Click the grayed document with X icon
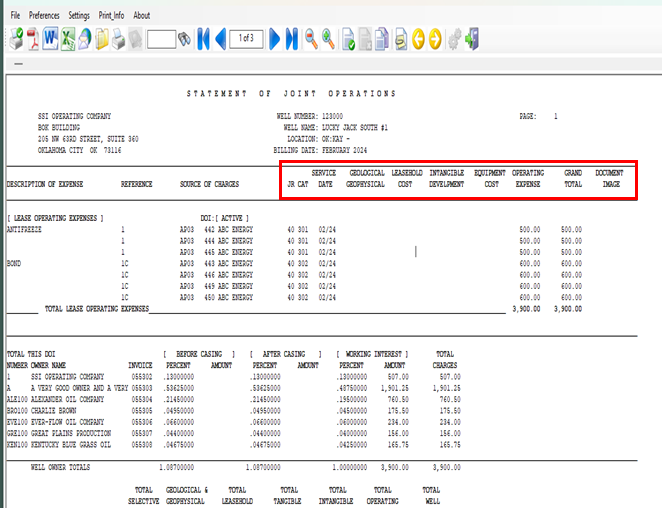Screen dimensions: 662x508 tap(365, 39)
